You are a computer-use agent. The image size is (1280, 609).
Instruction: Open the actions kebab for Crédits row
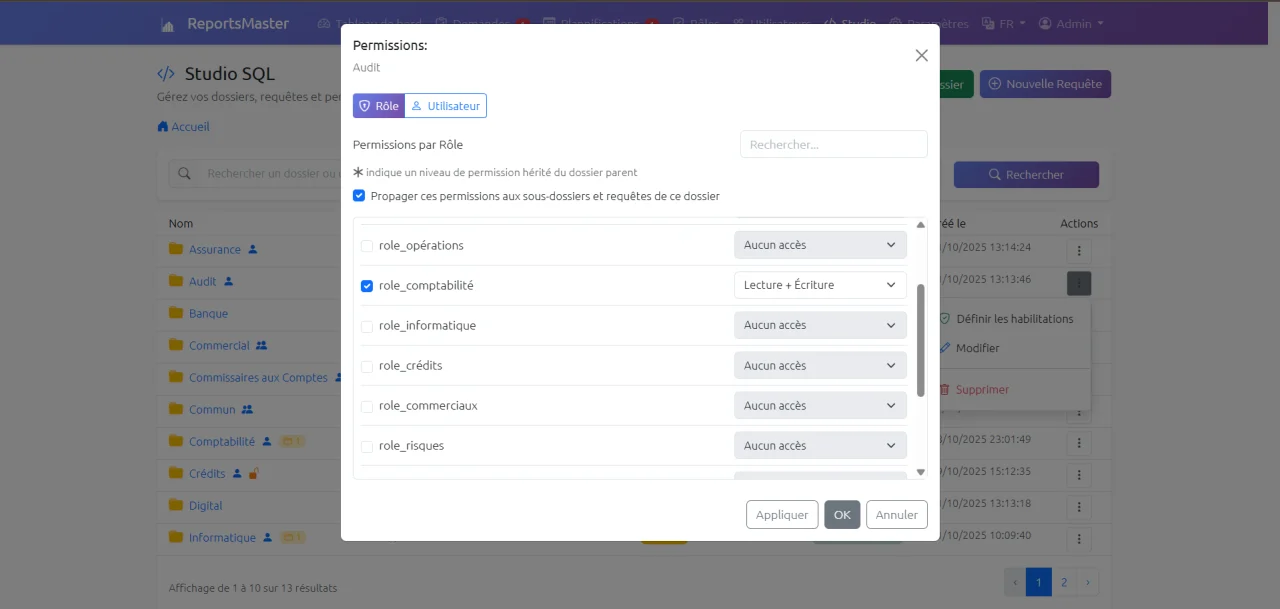tap(1078, 474)
